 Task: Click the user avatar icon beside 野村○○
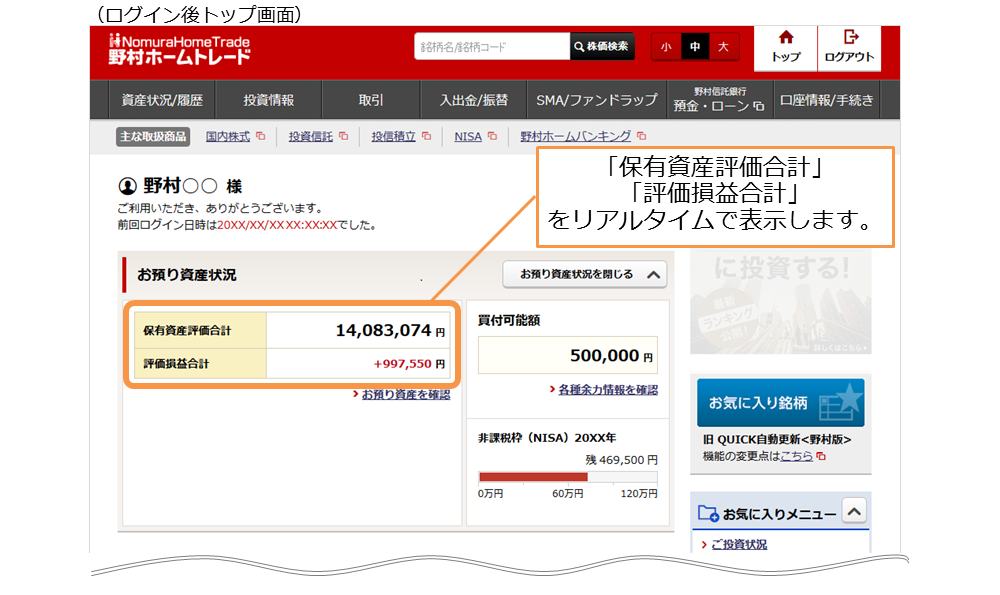(x=128, y=186)
